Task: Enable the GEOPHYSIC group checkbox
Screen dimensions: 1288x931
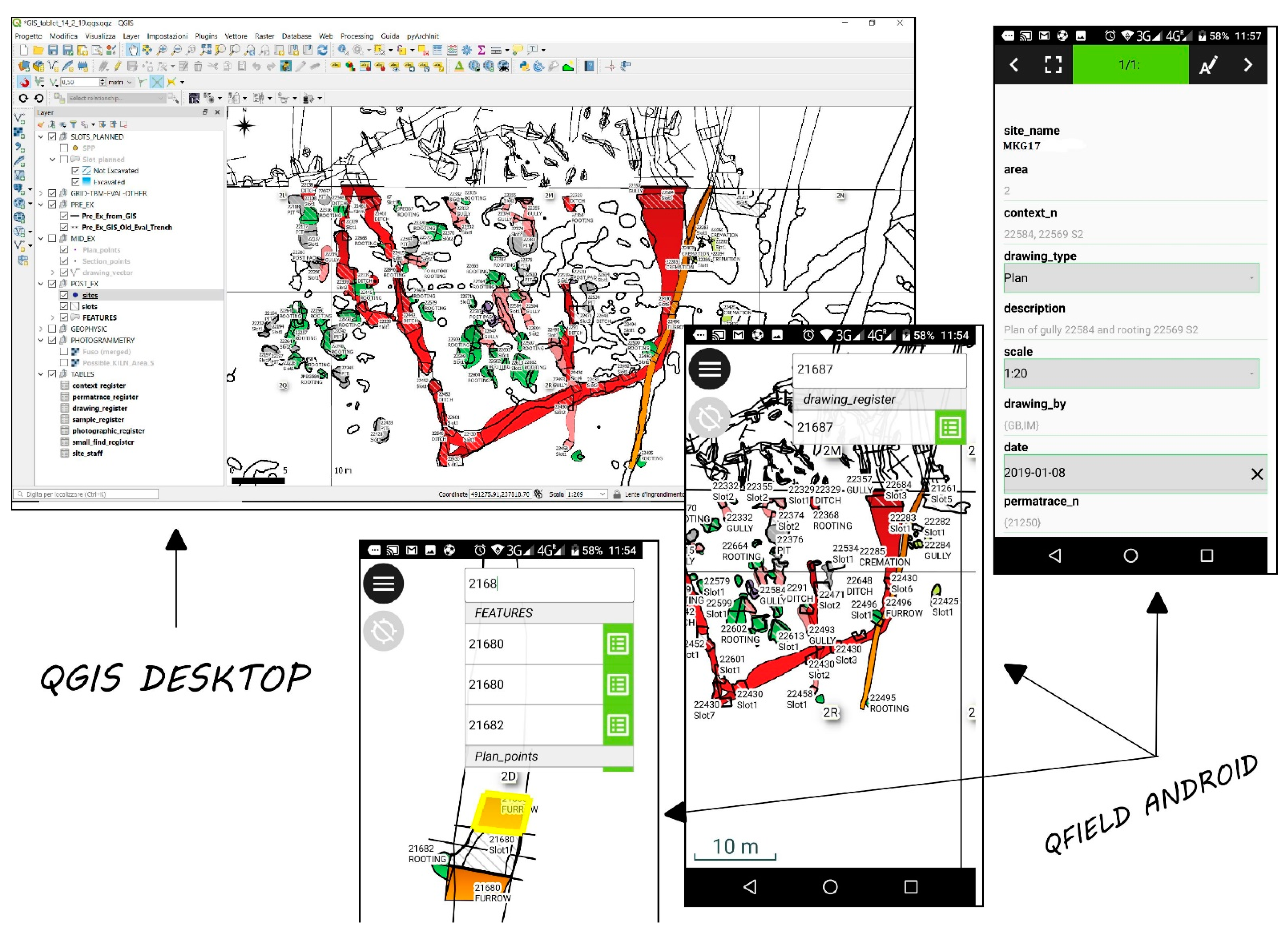Action: tap(52, 329)
